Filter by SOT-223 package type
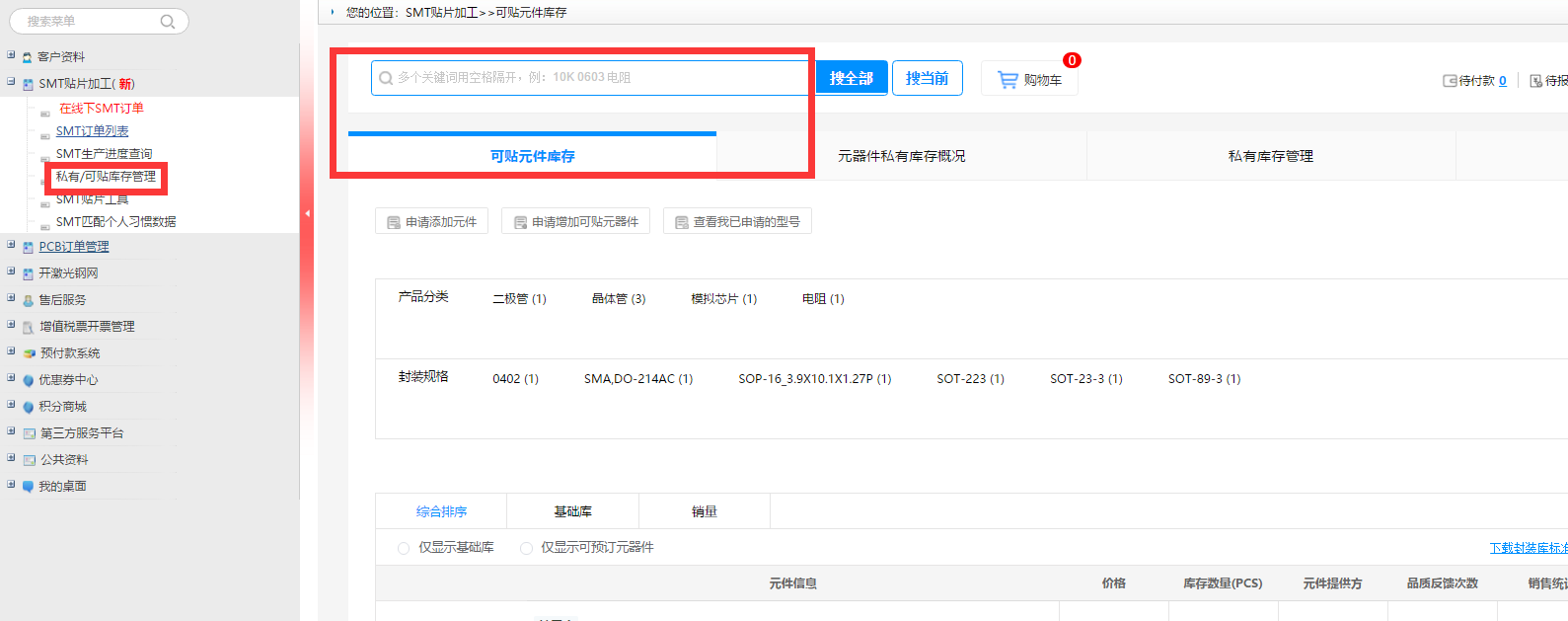The height and width of the screenshot is (621, 1568). (x=970, y=379)
